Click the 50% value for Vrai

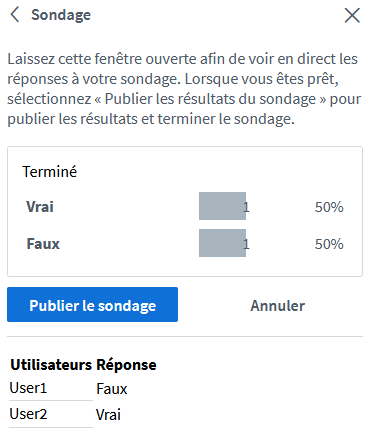[x=329, y=207]
